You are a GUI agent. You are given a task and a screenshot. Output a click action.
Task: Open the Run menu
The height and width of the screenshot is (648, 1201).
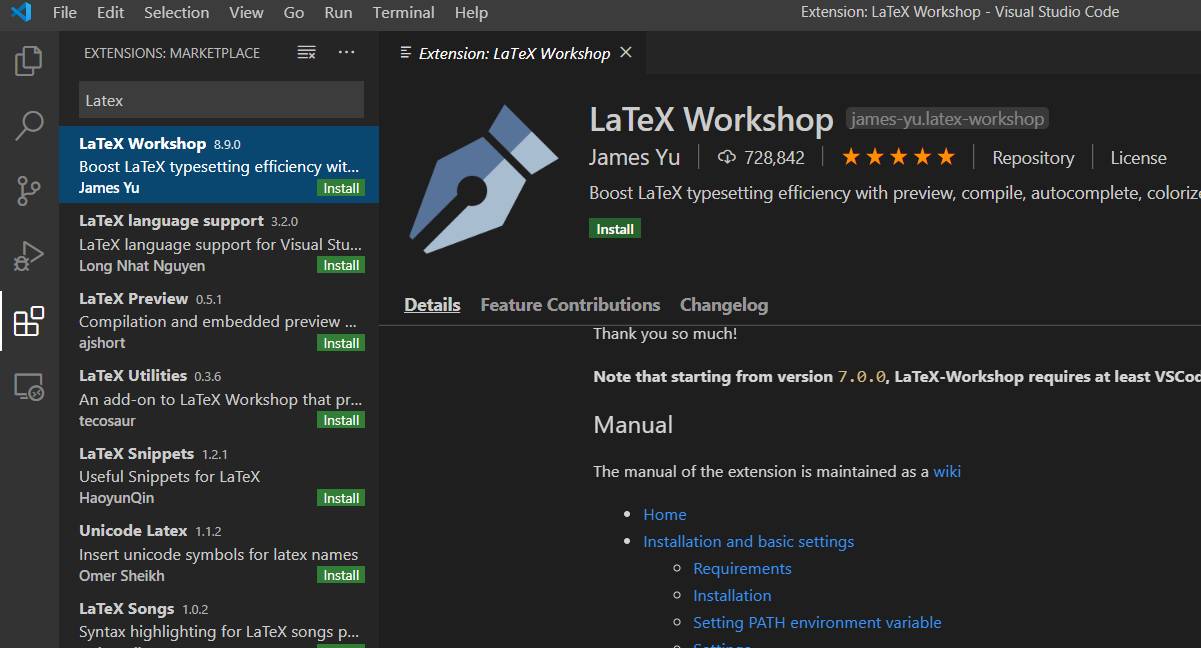pos(339,13)
